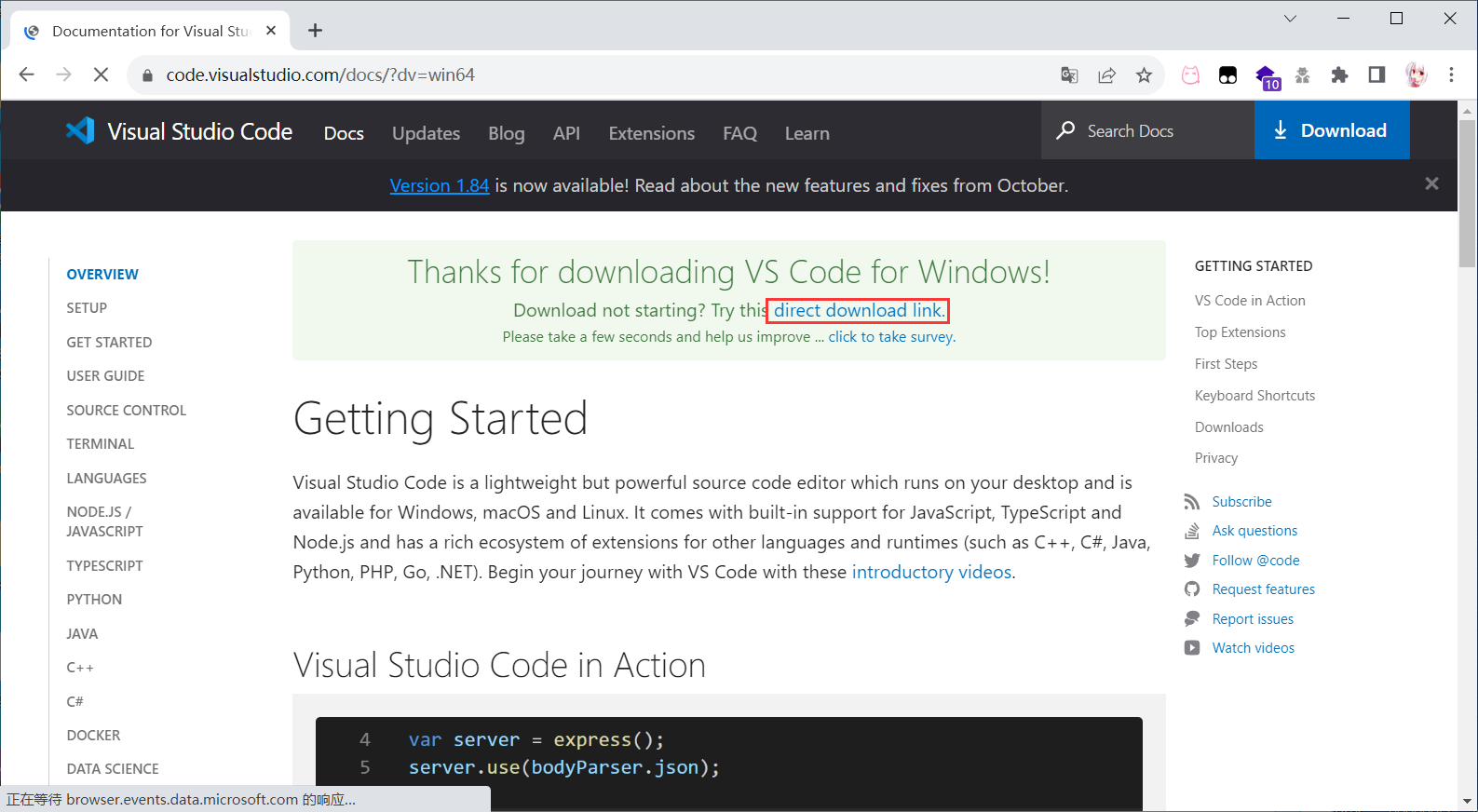Click the gray paw extension icon
The height and width of the screenshot is (812, 1478).
[1302, 75]
